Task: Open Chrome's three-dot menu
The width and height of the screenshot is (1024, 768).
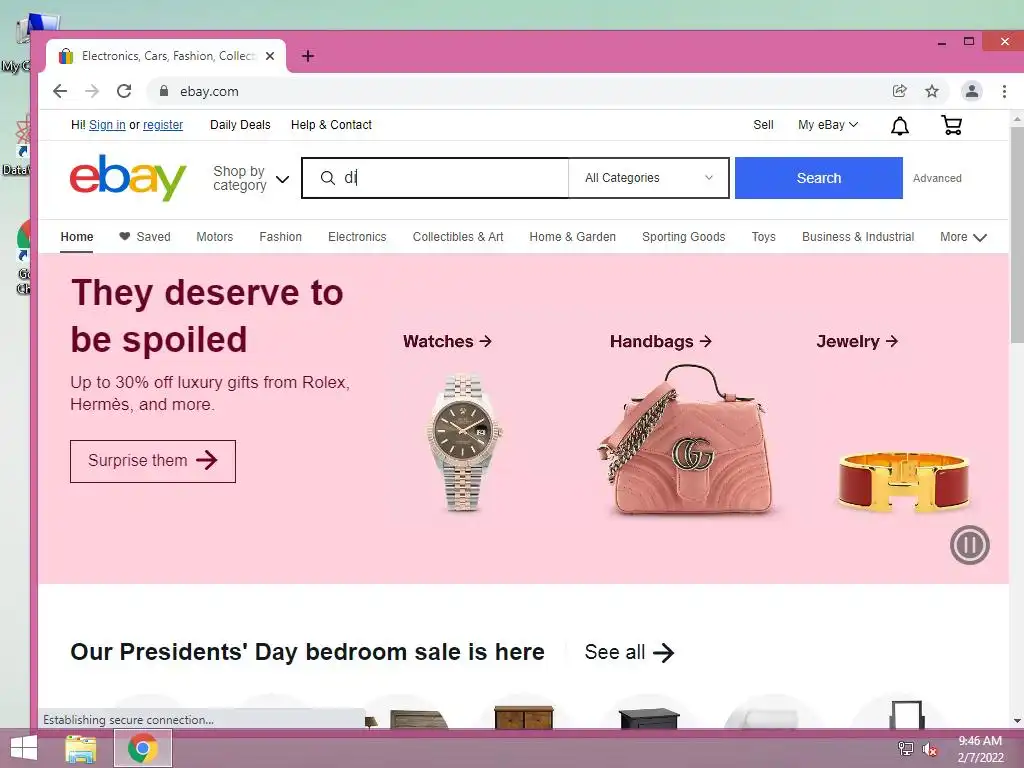Action: click(x=1004, y=91)
